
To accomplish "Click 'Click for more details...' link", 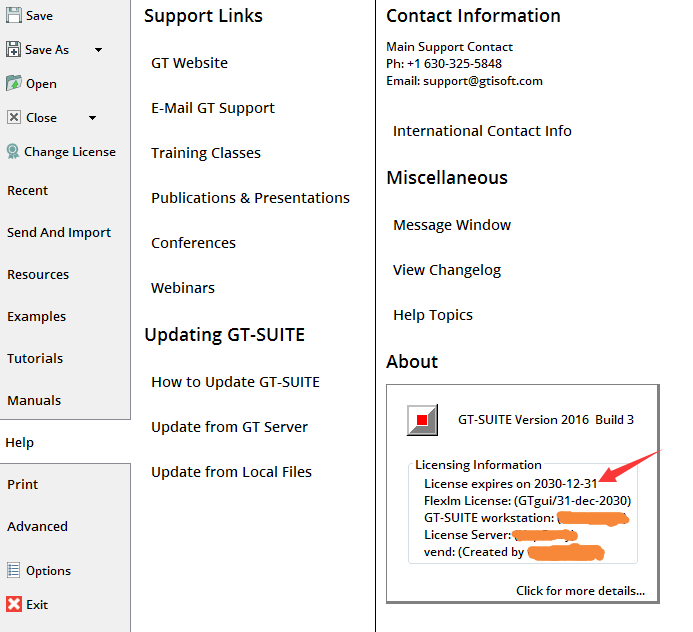I will [580, 591].
